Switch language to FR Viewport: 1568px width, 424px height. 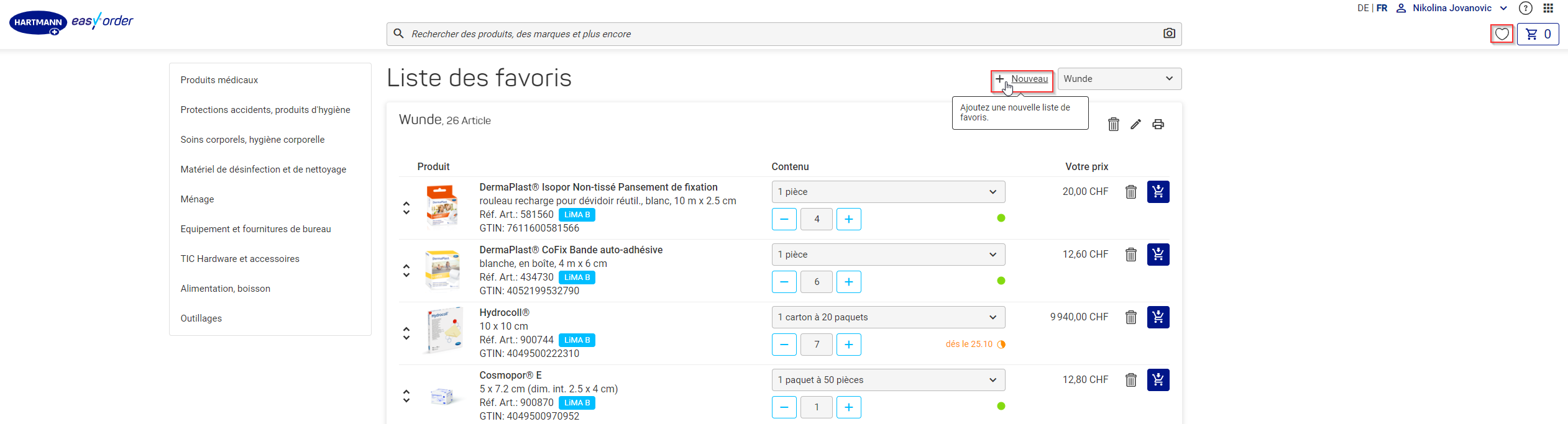1382,8
